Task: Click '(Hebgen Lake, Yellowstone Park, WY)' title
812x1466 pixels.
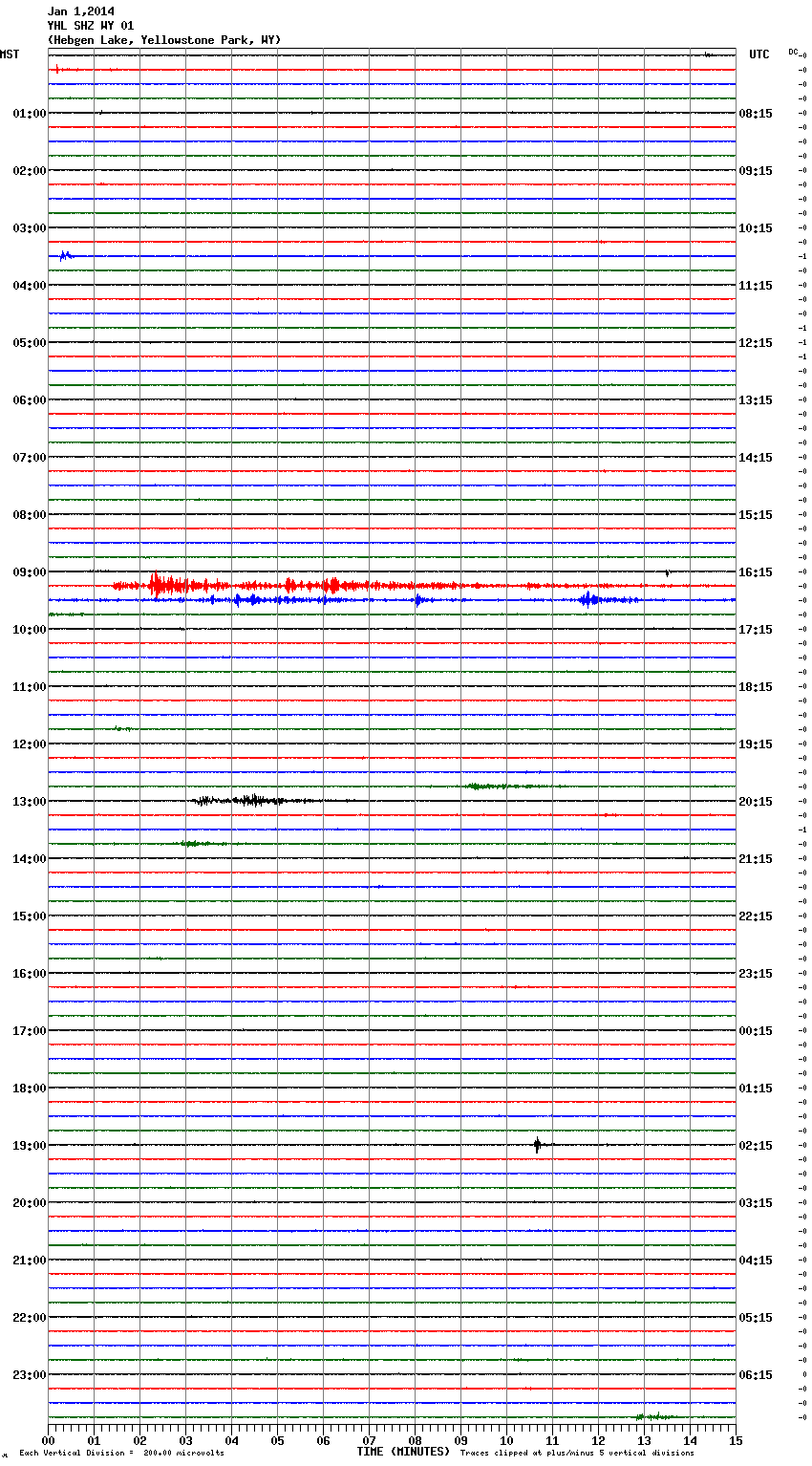Action: tap(164, 40)
